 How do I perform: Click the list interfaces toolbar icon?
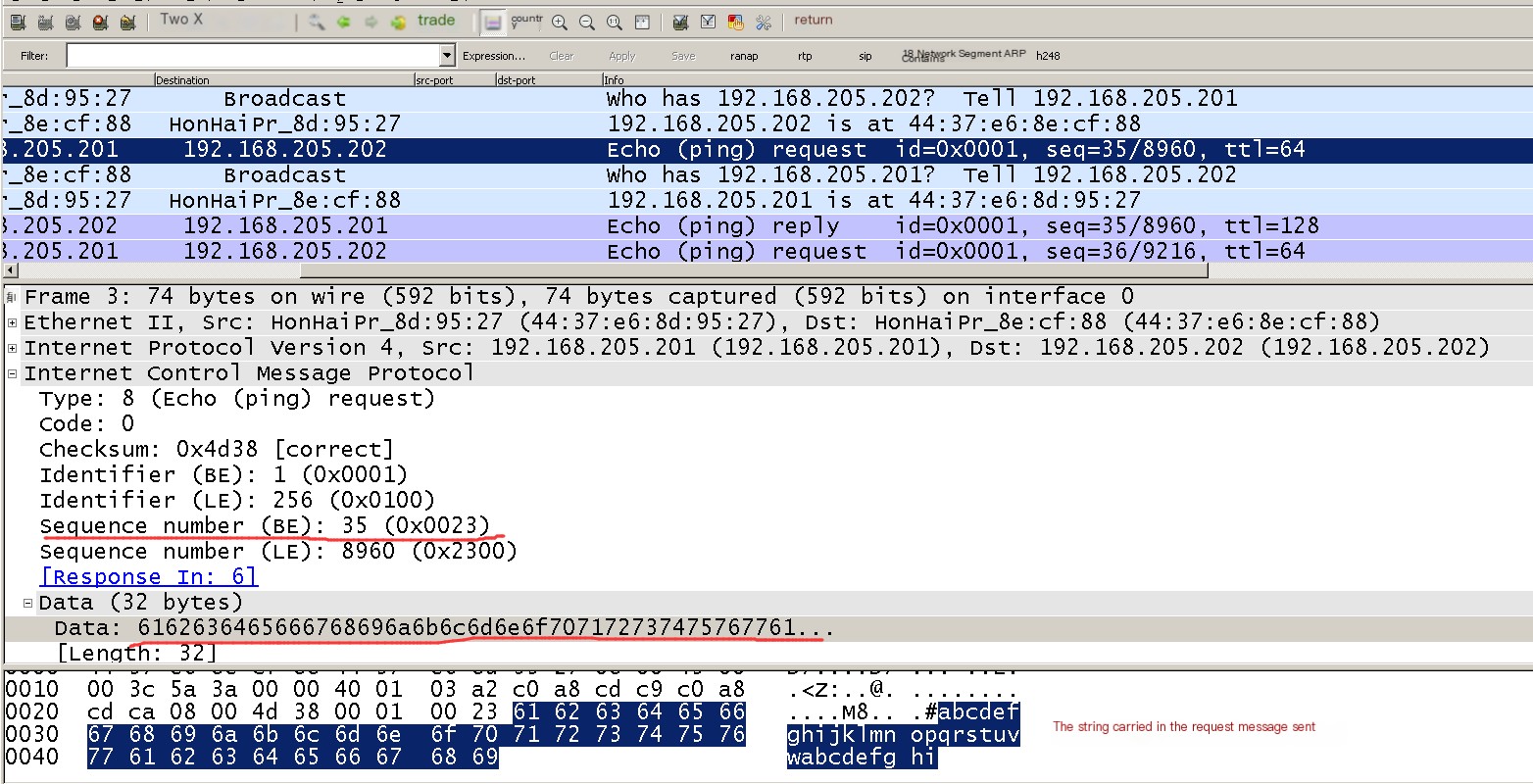coord(18,21)
